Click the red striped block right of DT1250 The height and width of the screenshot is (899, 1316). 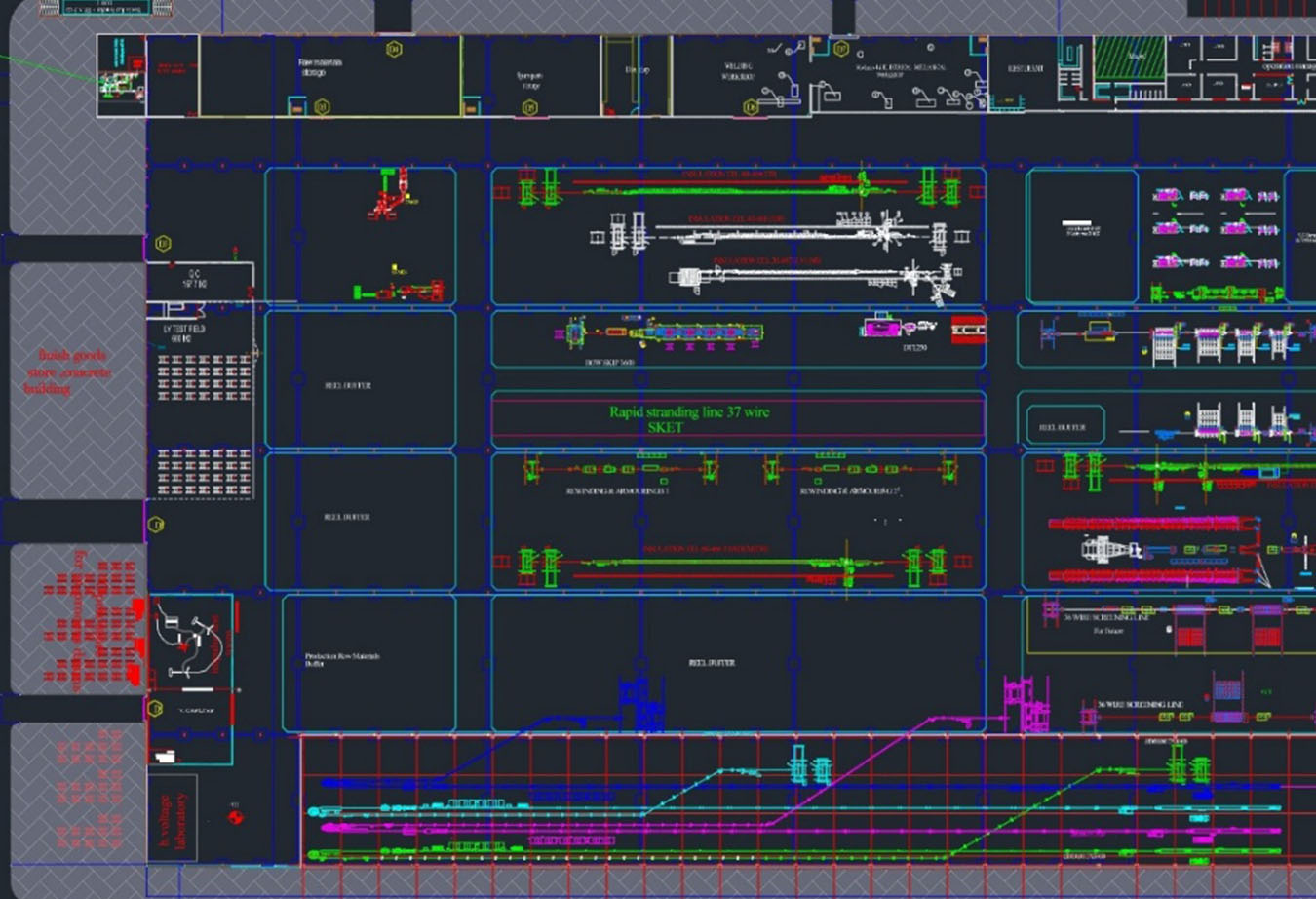tap(968, 329)
